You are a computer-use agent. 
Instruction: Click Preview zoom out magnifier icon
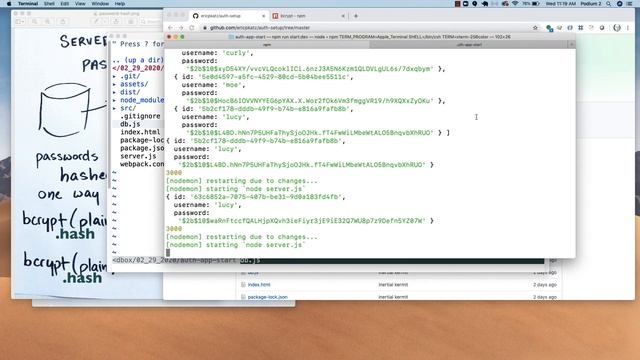[x=35, y=21]
